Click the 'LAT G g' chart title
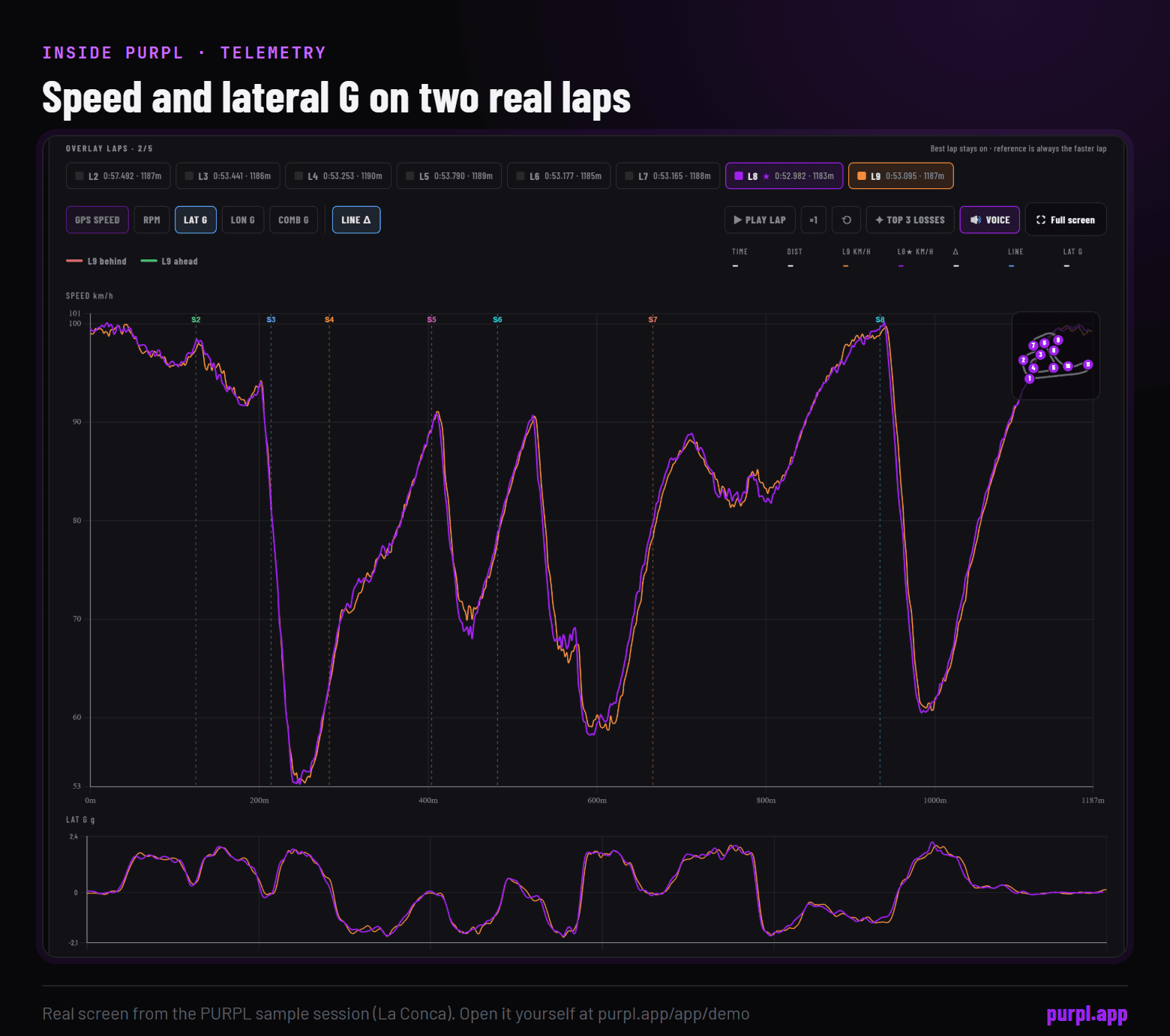This screenshot has height=1036, width=1170. tap(80, 820)
